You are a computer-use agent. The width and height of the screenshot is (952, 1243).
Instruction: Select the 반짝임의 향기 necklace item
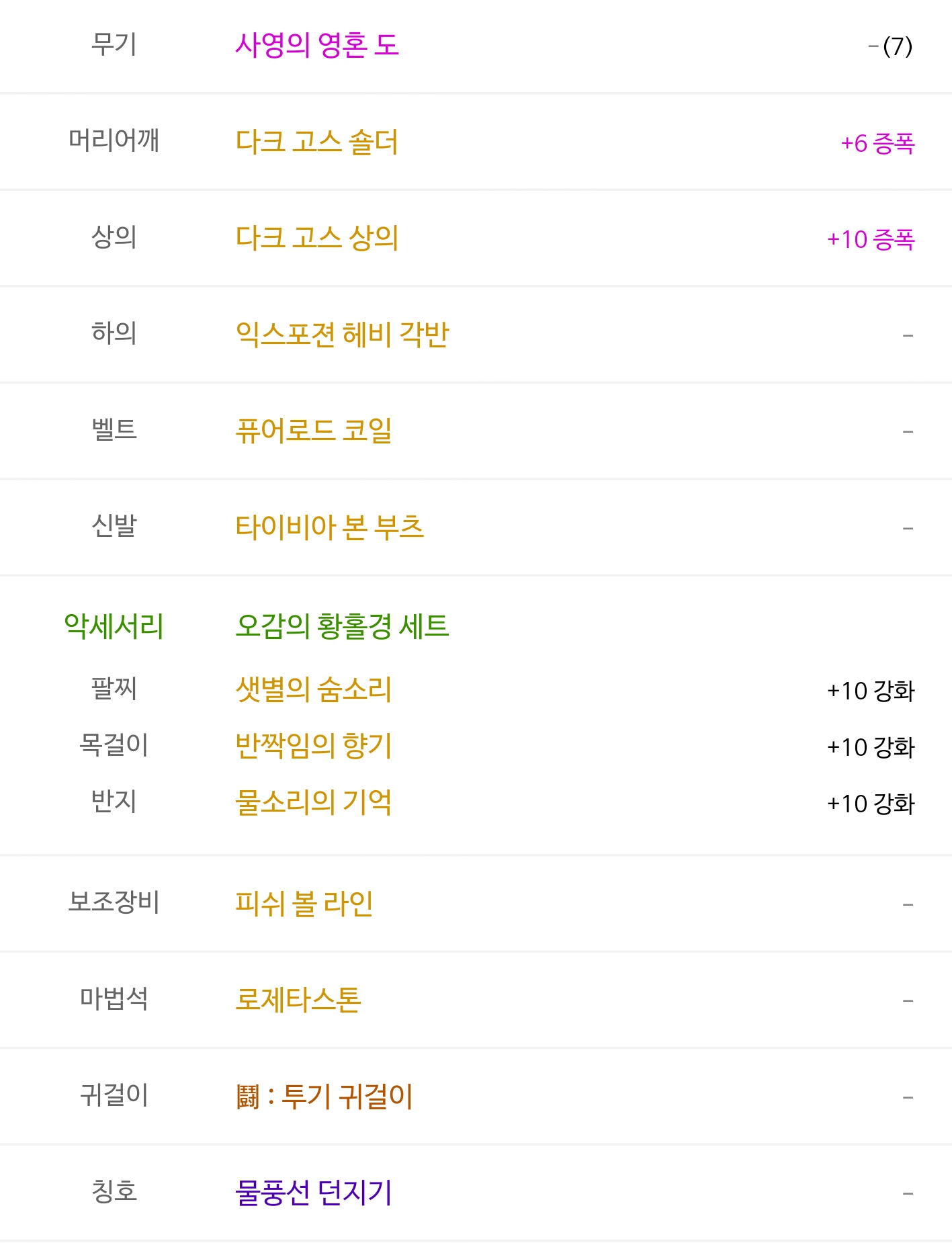click(314, 746)
